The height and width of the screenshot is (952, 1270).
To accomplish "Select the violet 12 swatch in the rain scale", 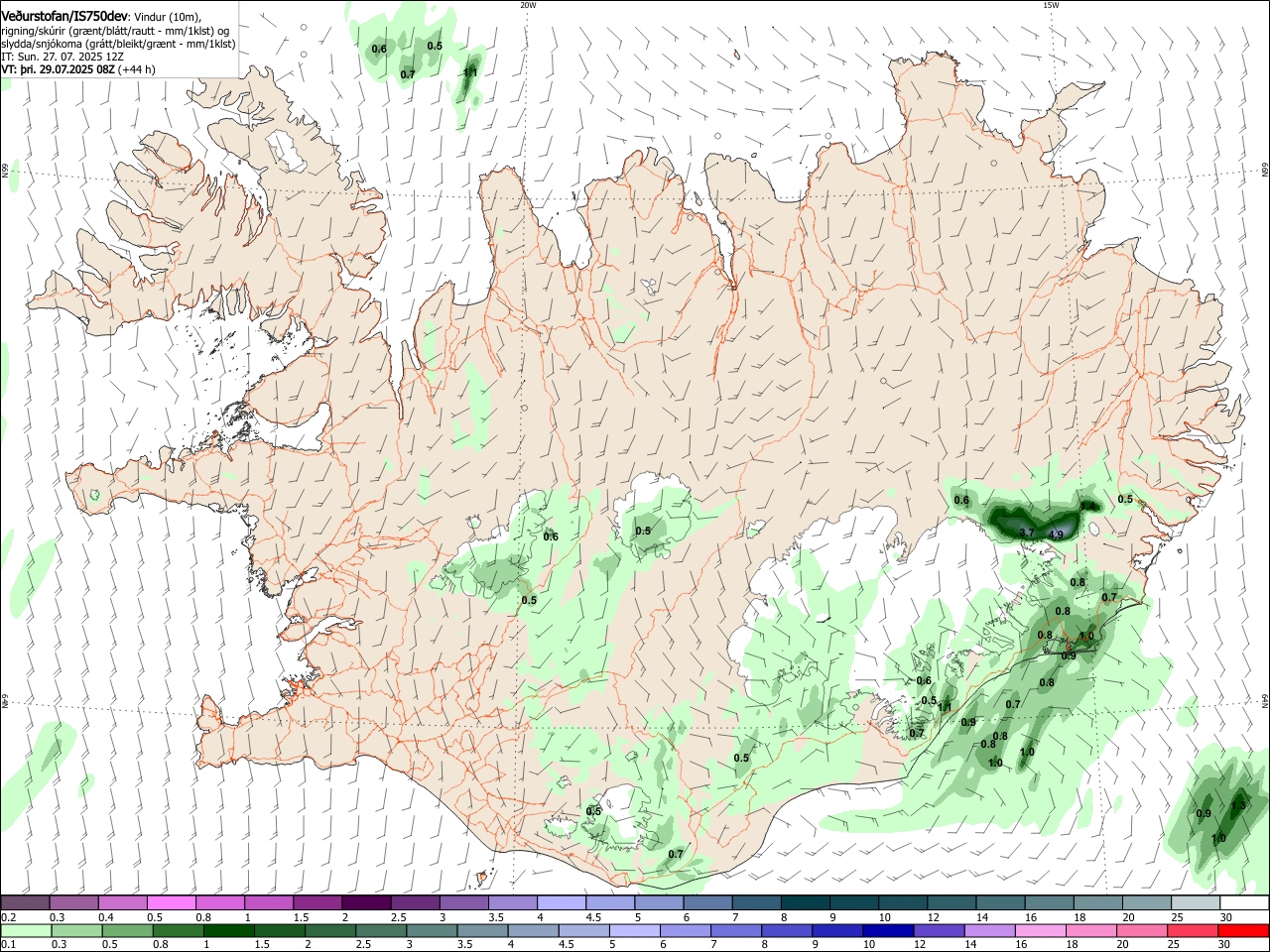I will point(939,930).
